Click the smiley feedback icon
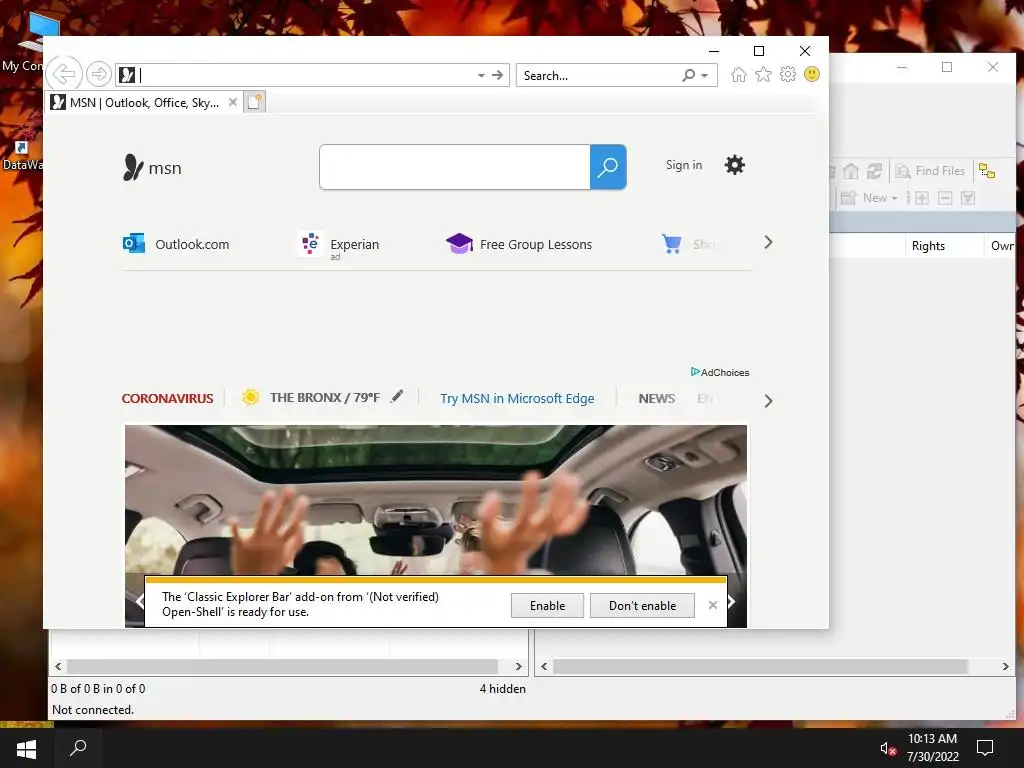 tap(812, 74)
